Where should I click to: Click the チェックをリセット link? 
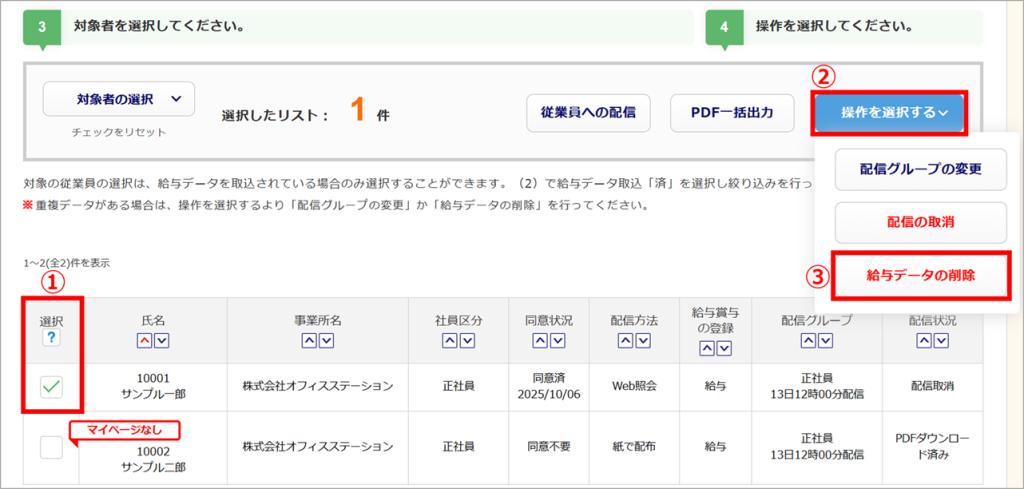pos(118,132)
